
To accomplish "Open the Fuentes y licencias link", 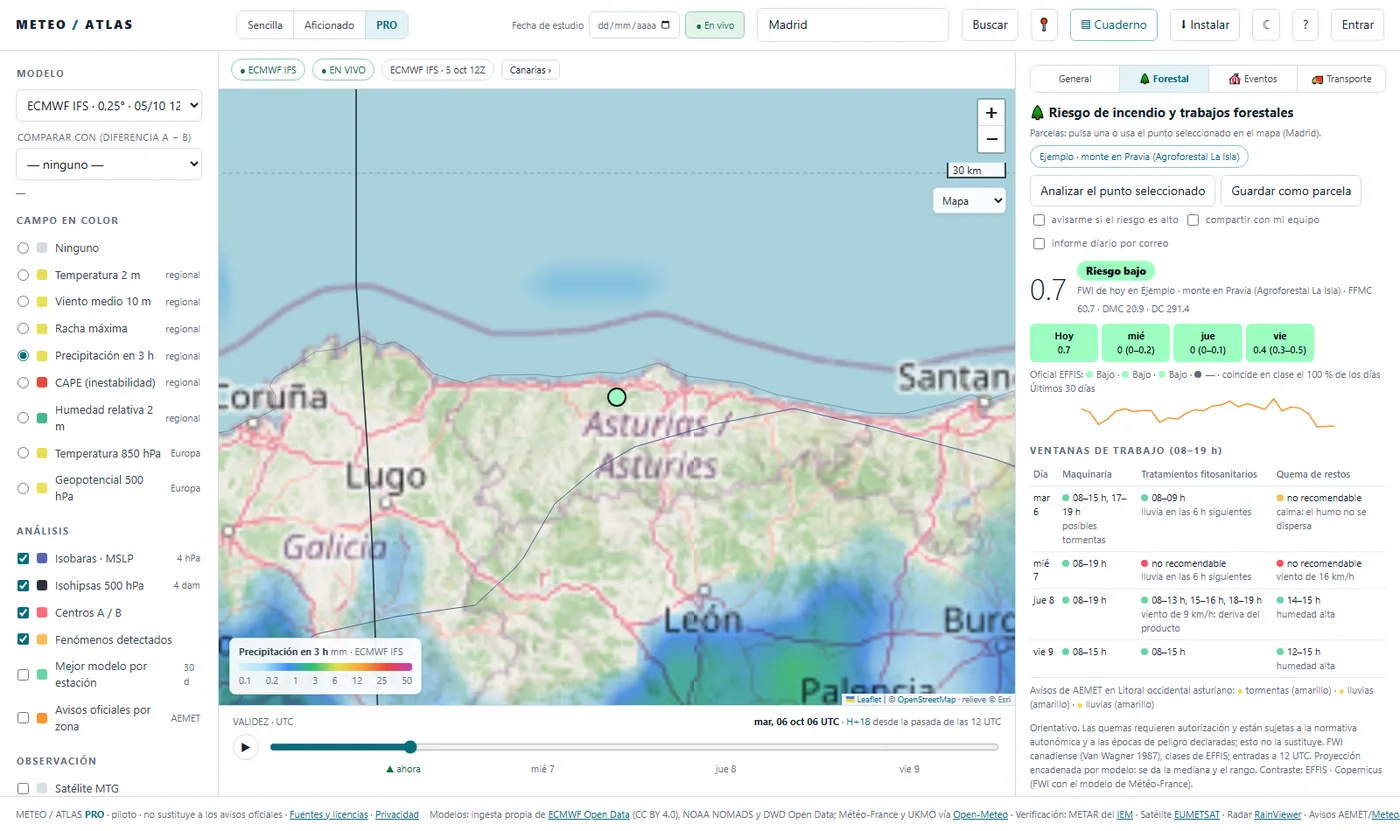I will pyautogui.click(x=329, y=815).
